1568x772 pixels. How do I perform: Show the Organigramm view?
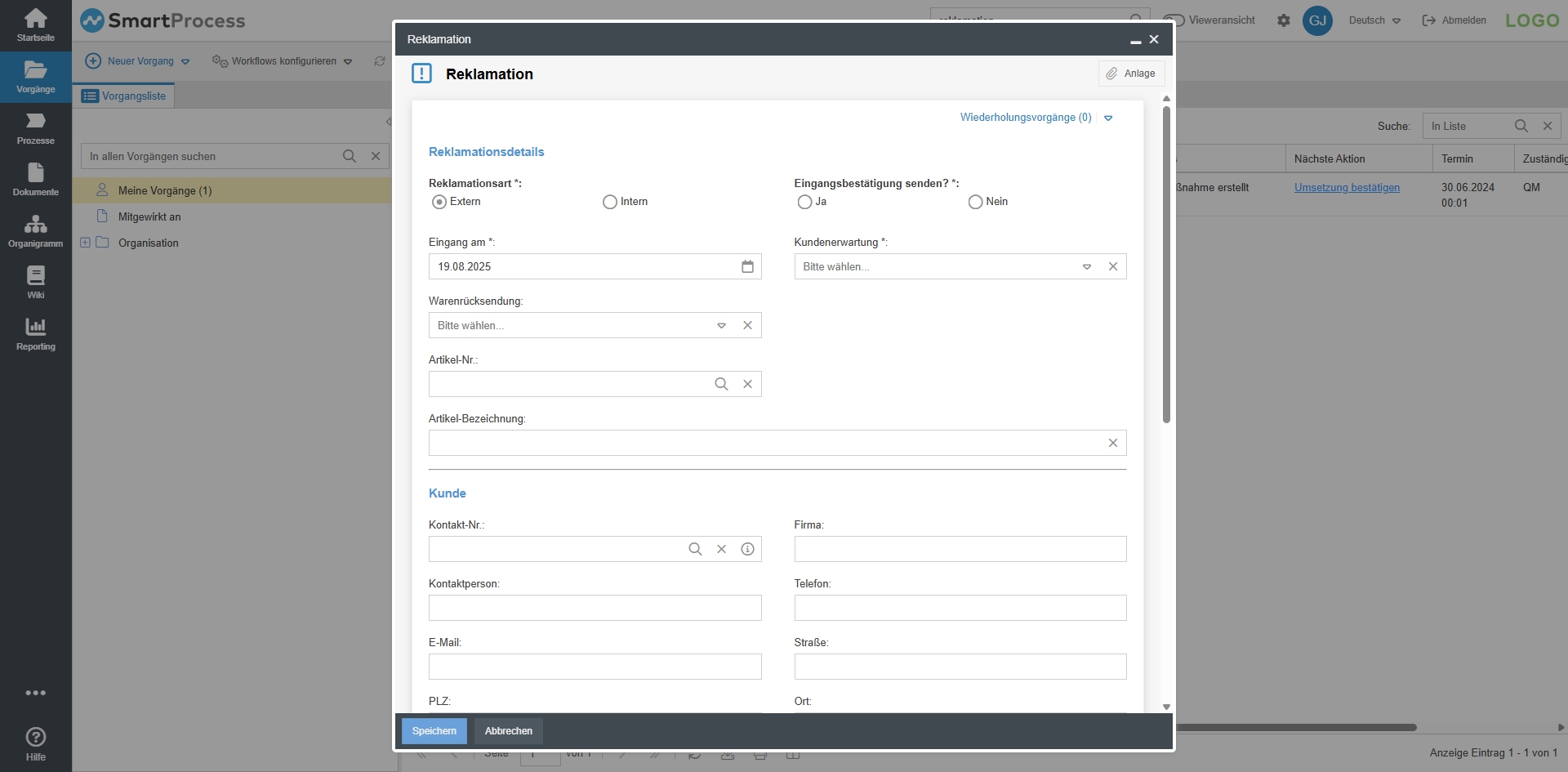[x=36, y=231]
